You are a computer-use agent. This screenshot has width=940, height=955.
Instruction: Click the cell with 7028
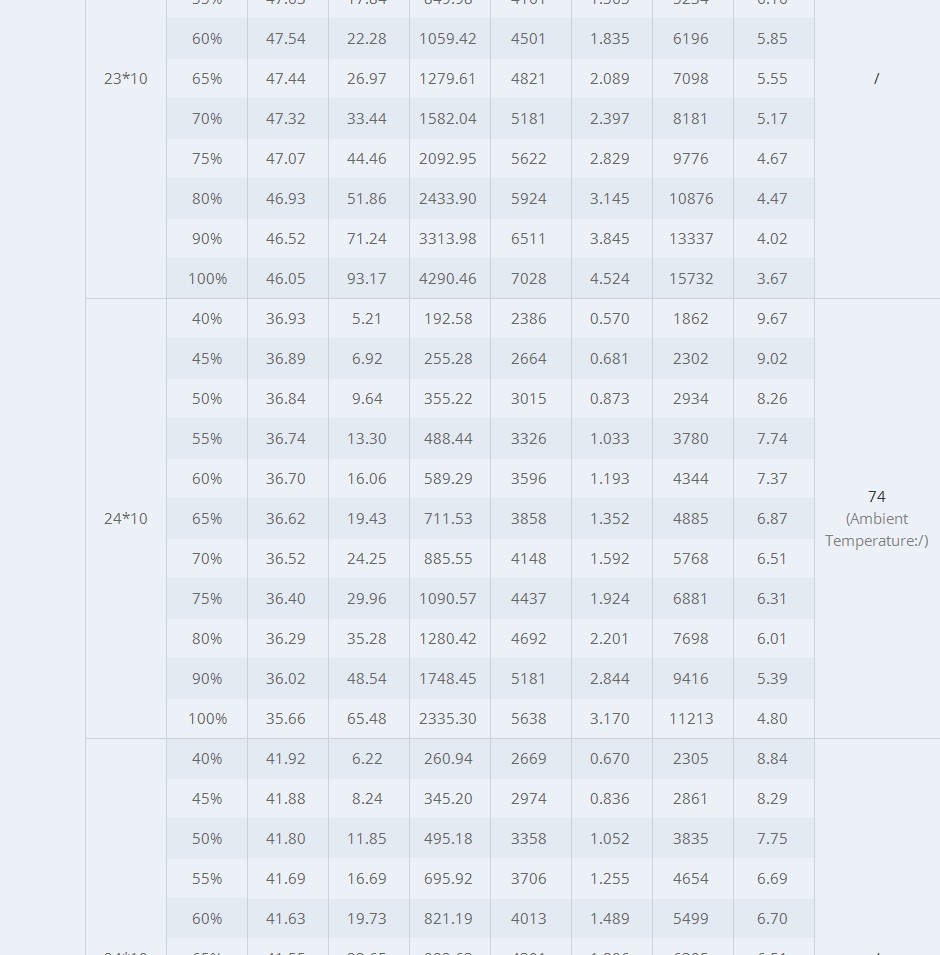coord(529,279)
